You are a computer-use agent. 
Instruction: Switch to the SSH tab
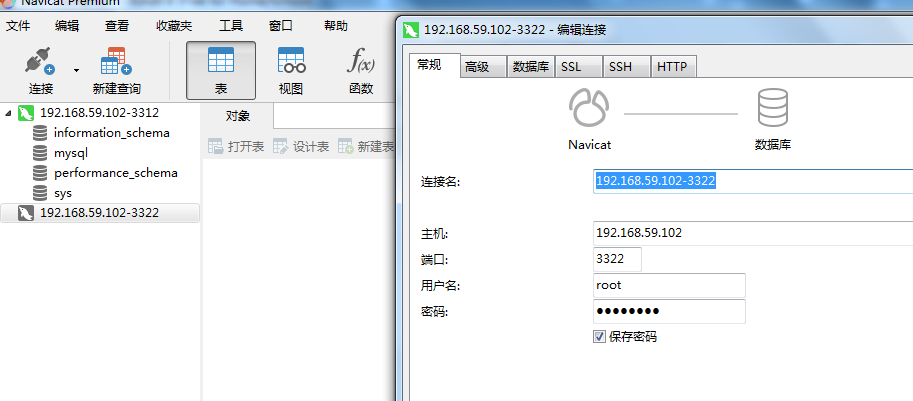tap(626, 67)
